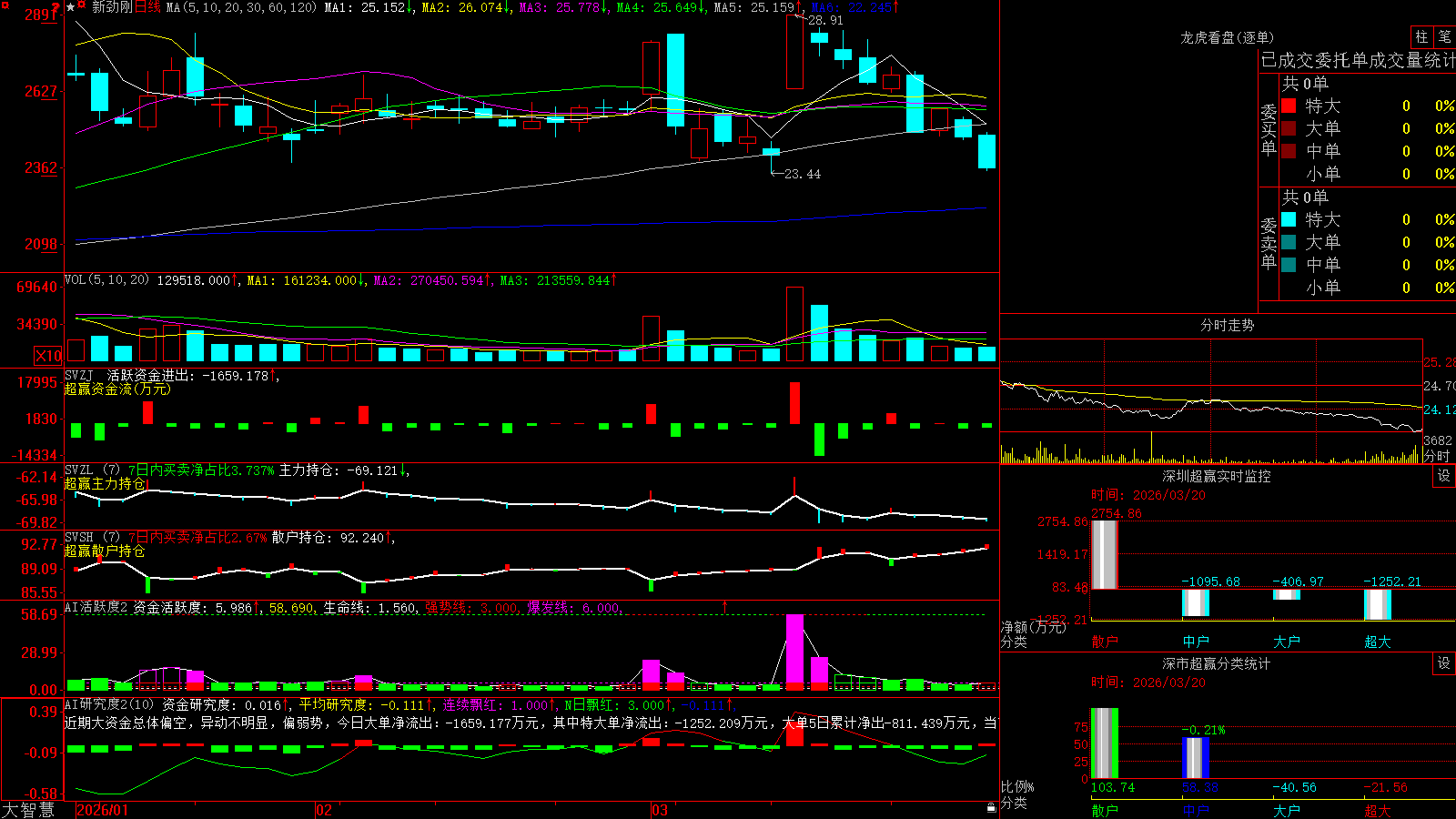Click the -1095.68 value above 中户 bar
Image resolution: width=1456 pixels, height=819 pixels.
[x=1211, y=581]
